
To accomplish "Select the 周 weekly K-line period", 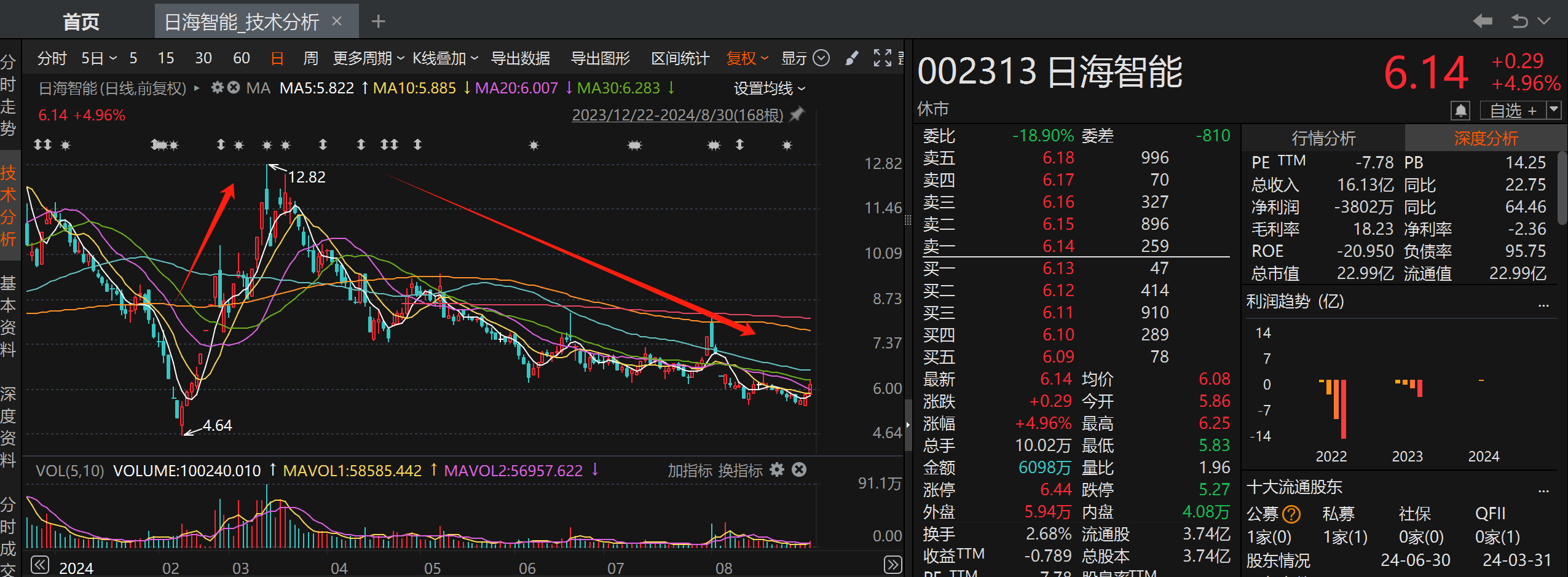I will coord(311,58).
